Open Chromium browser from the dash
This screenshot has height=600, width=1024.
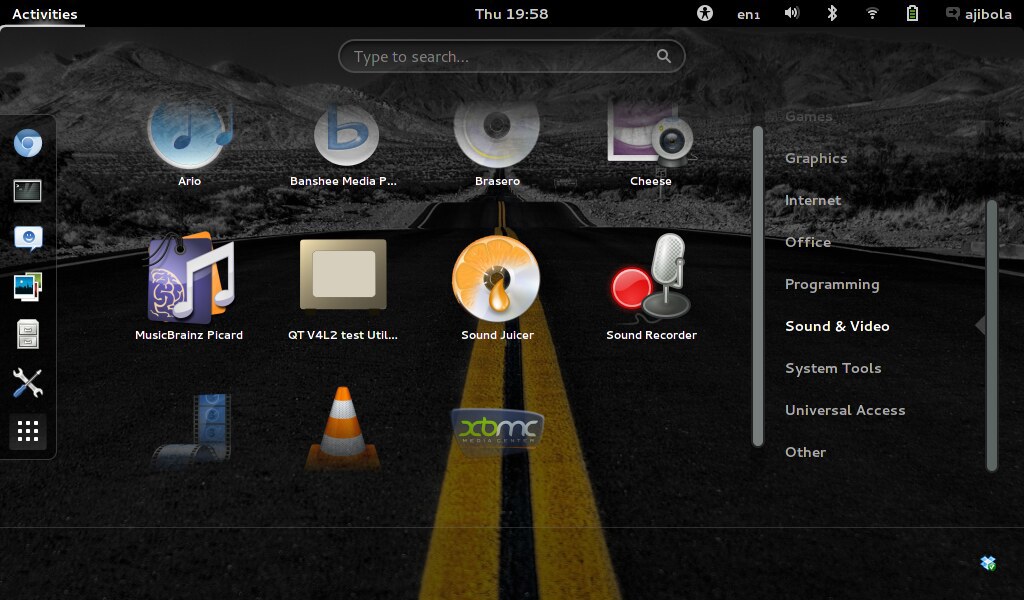tap(28, 144)
